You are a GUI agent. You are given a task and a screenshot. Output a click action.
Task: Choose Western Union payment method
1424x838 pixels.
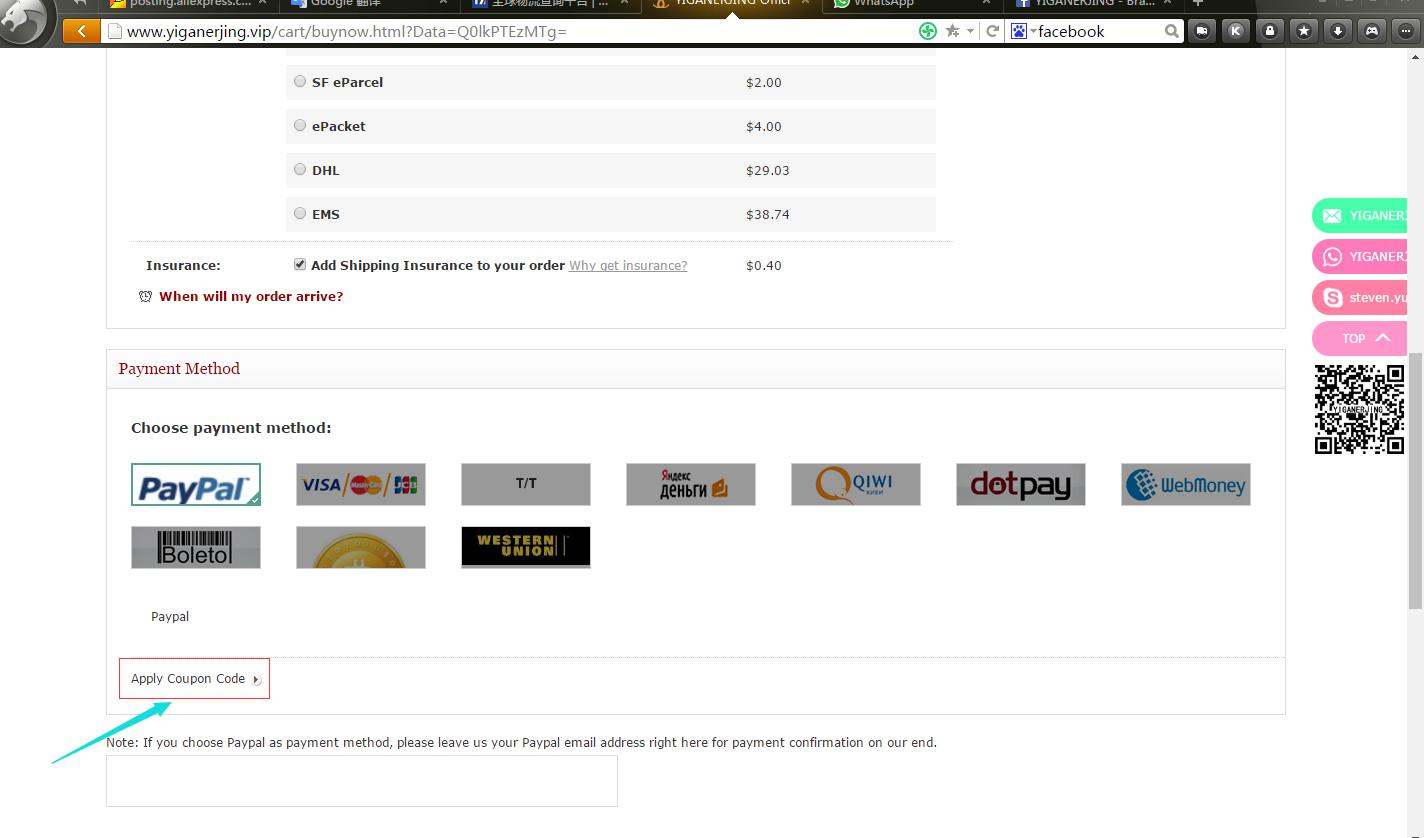pyautogui.click(x=526, y=547)
